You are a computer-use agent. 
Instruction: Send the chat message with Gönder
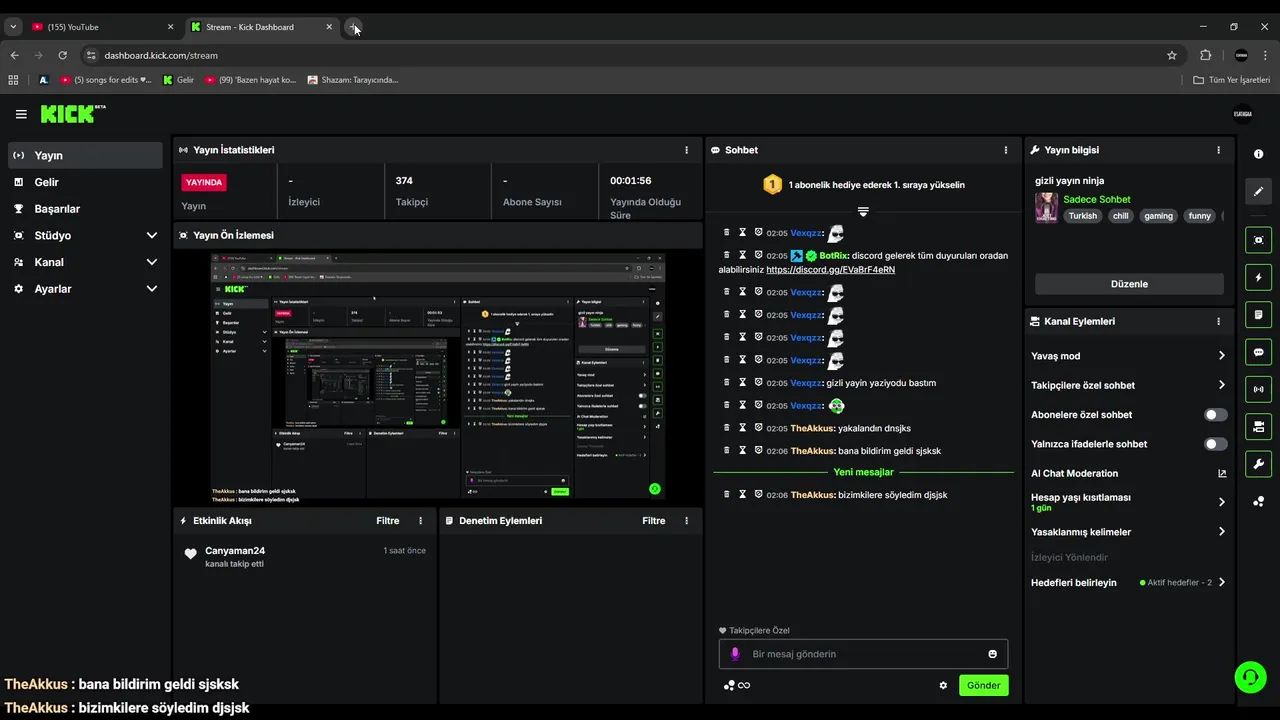pos(983,685)
